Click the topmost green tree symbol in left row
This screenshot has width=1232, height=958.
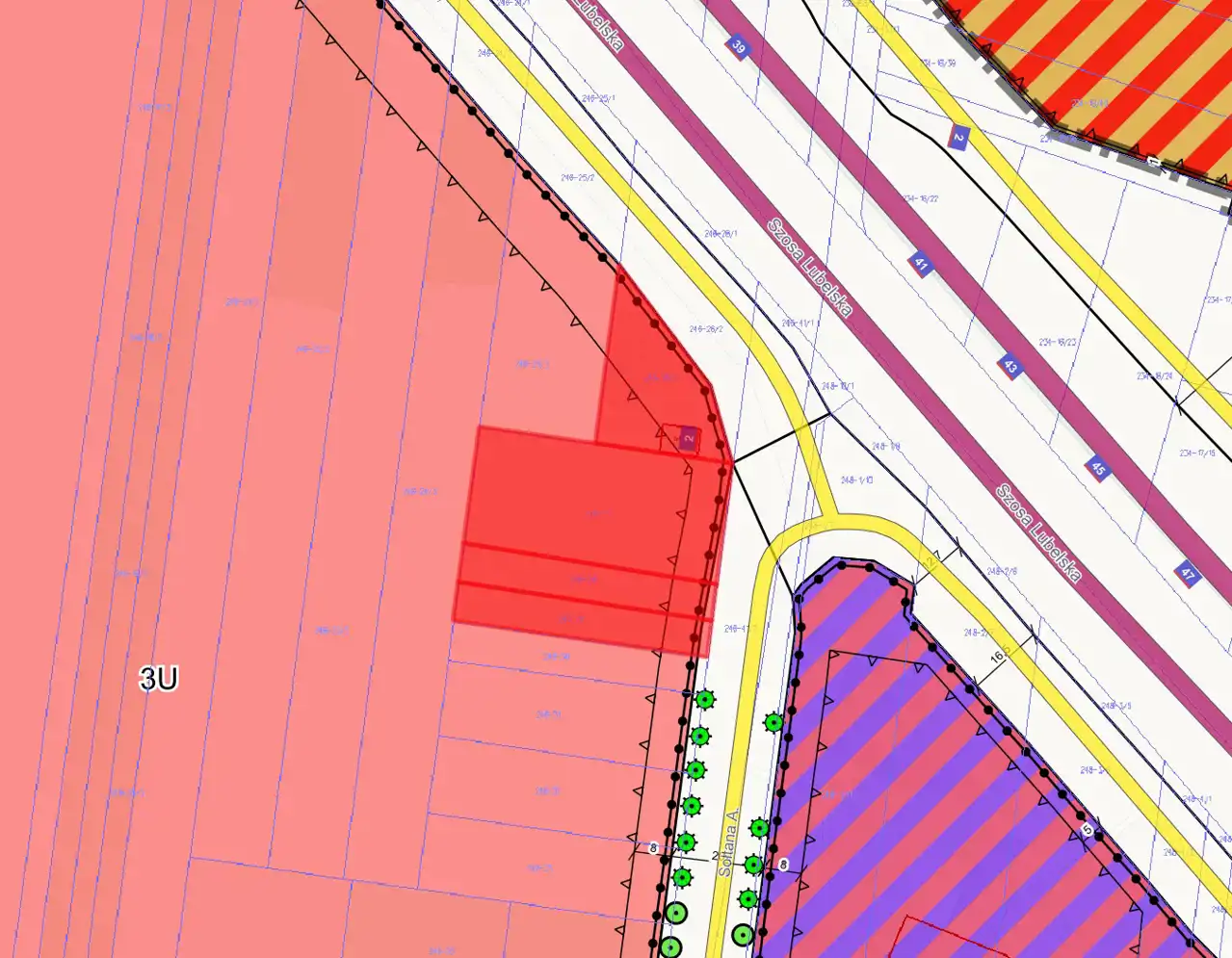pyautogui.click(x=705, y=700)
